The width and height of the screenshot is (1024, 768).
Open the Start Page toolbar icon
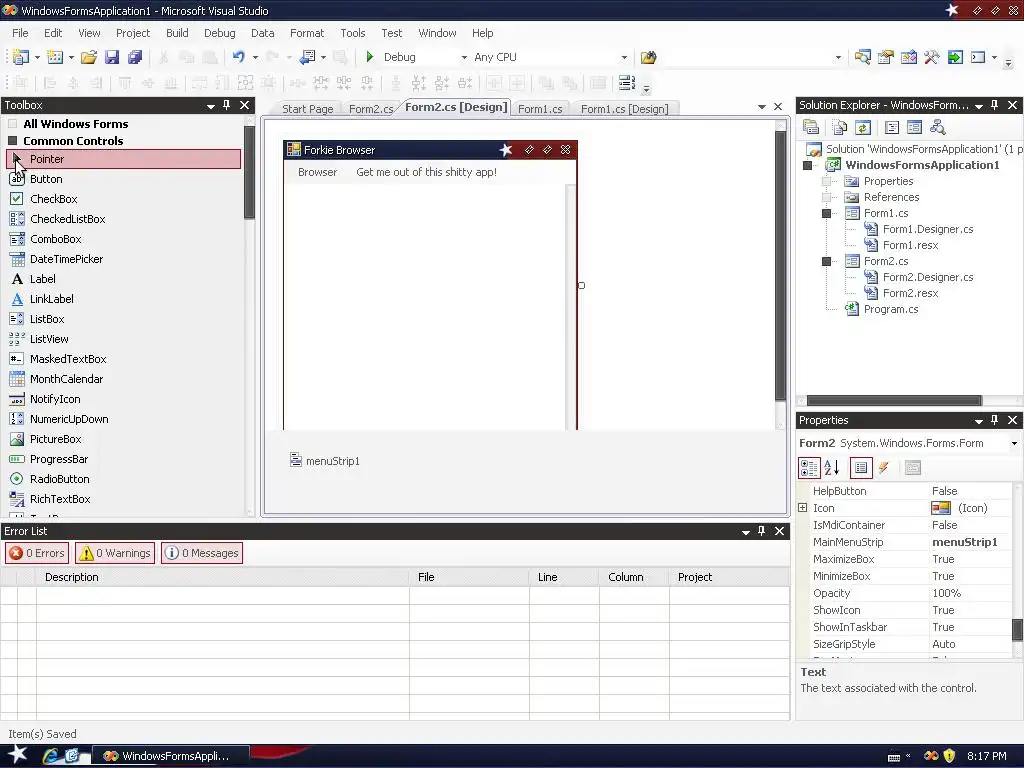click(x=955, y=57)
